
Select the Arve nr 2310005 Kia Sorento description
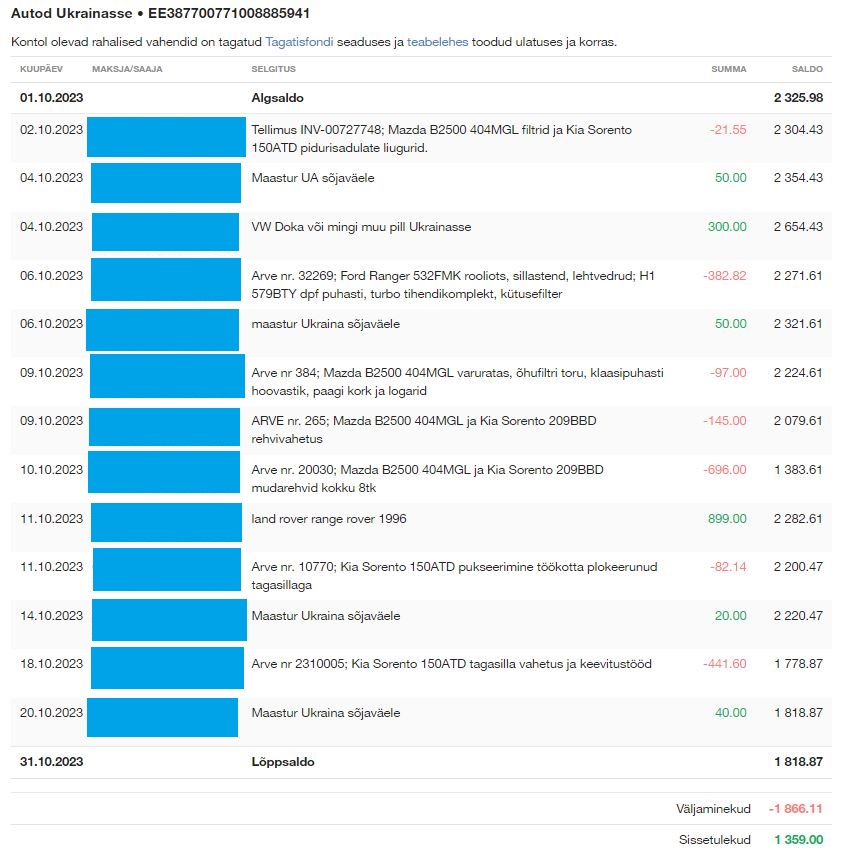point(452,664)
